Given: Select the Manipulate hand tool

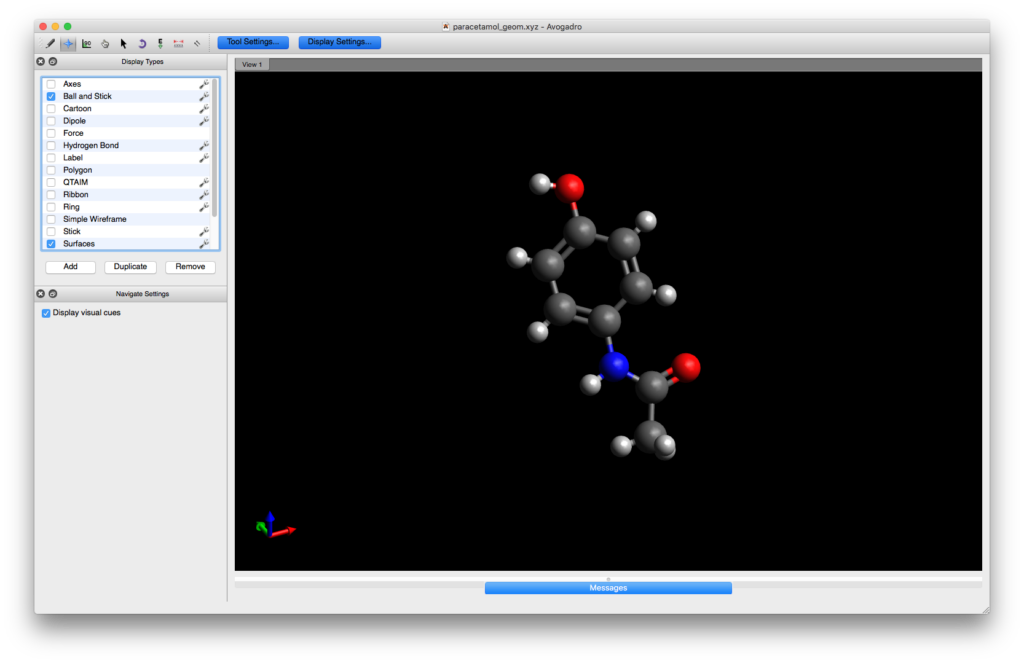Looking at the screenshot, I should [105, 43].
